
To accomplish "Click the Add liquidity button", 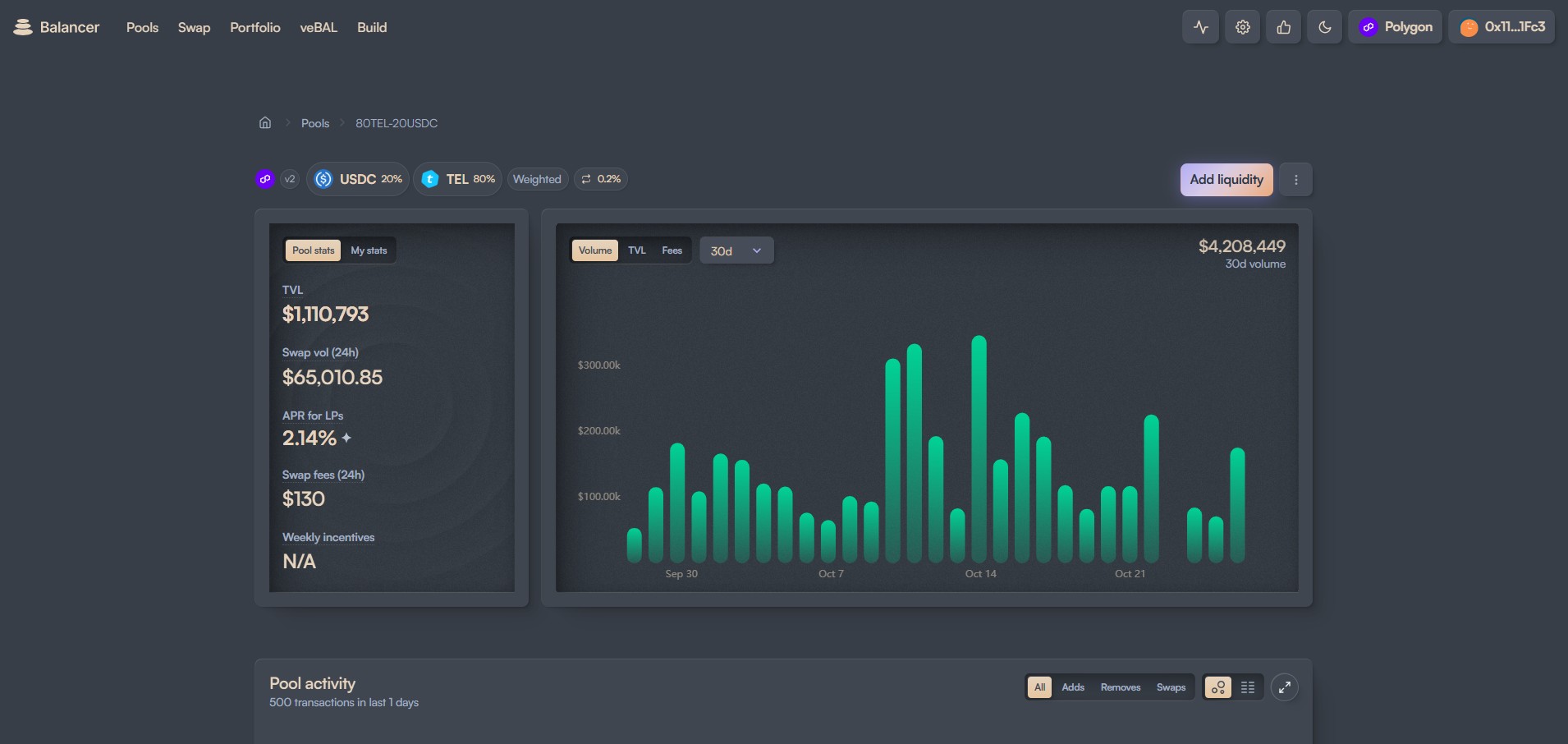I will tap(1226, 180).
